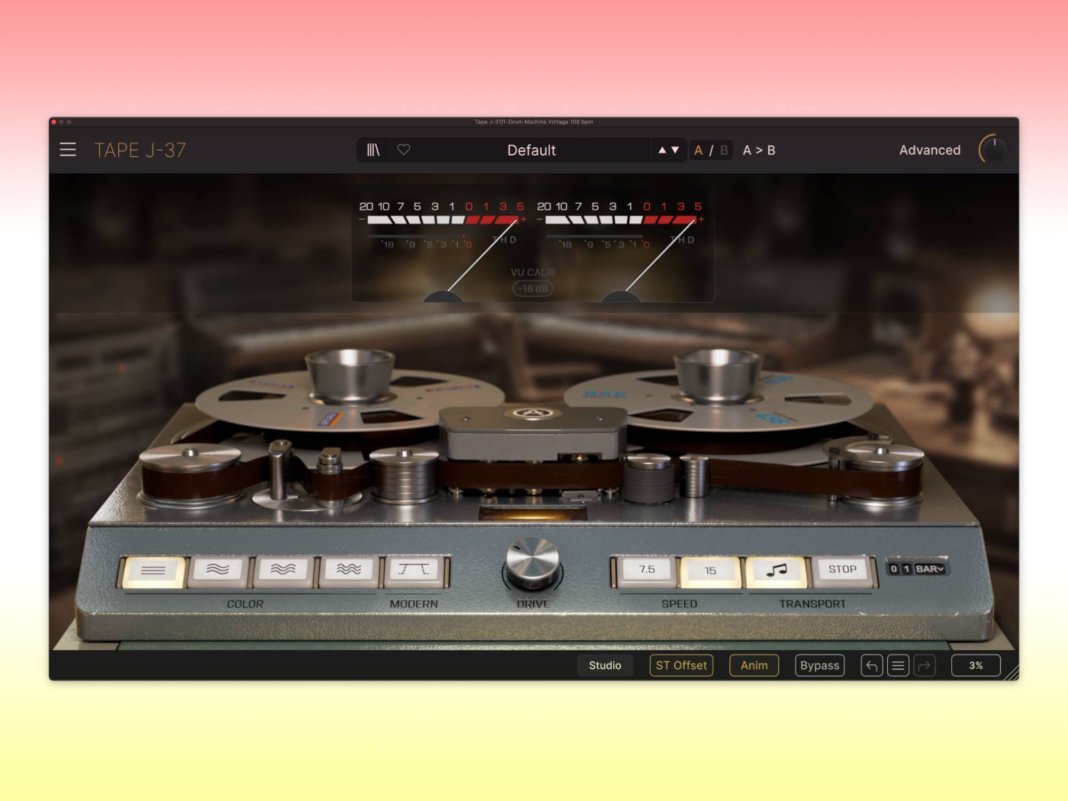Open the hamburger main menu
The width and height of the screenshot is (1068, 801).
67,150
